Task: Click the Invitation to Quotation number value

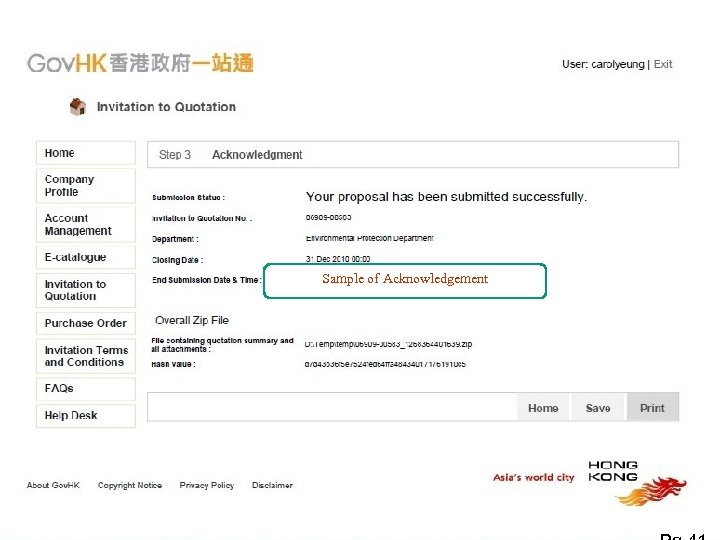Action: pyautogui.click(x=328, y=217)
